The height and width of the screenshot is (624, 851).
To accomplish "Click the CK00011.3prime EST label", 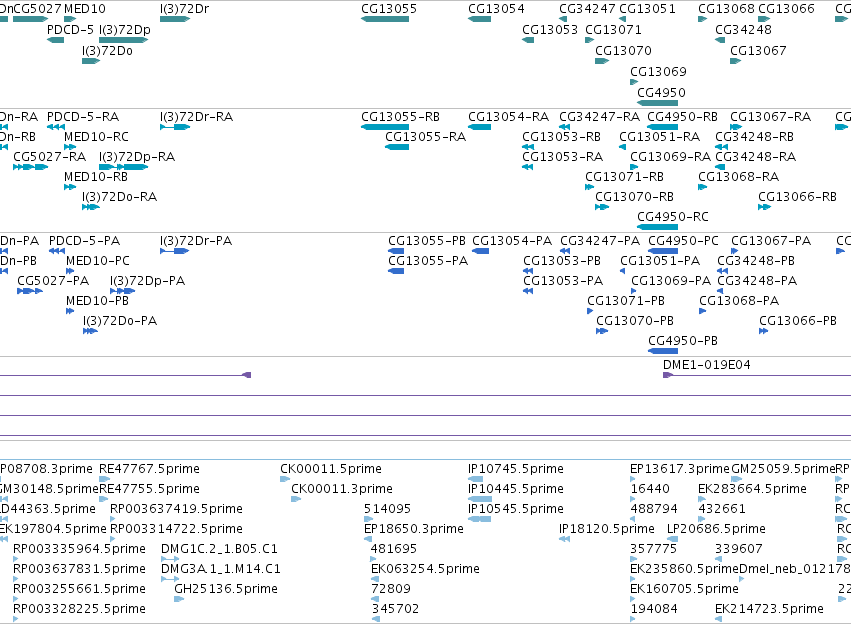I will pos(341,489).
